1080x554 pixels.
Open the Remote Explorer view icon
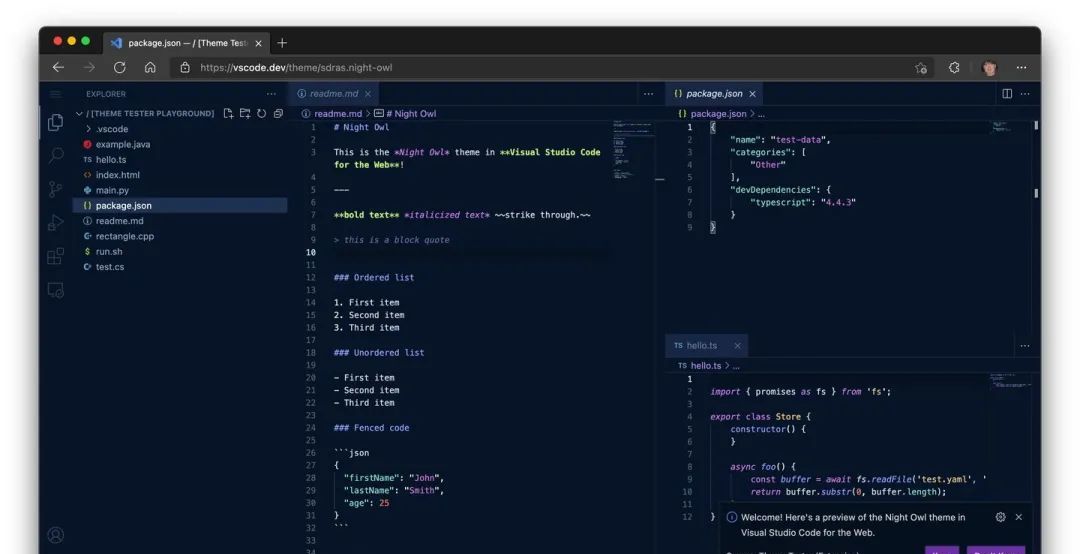[x=56, y=290]
